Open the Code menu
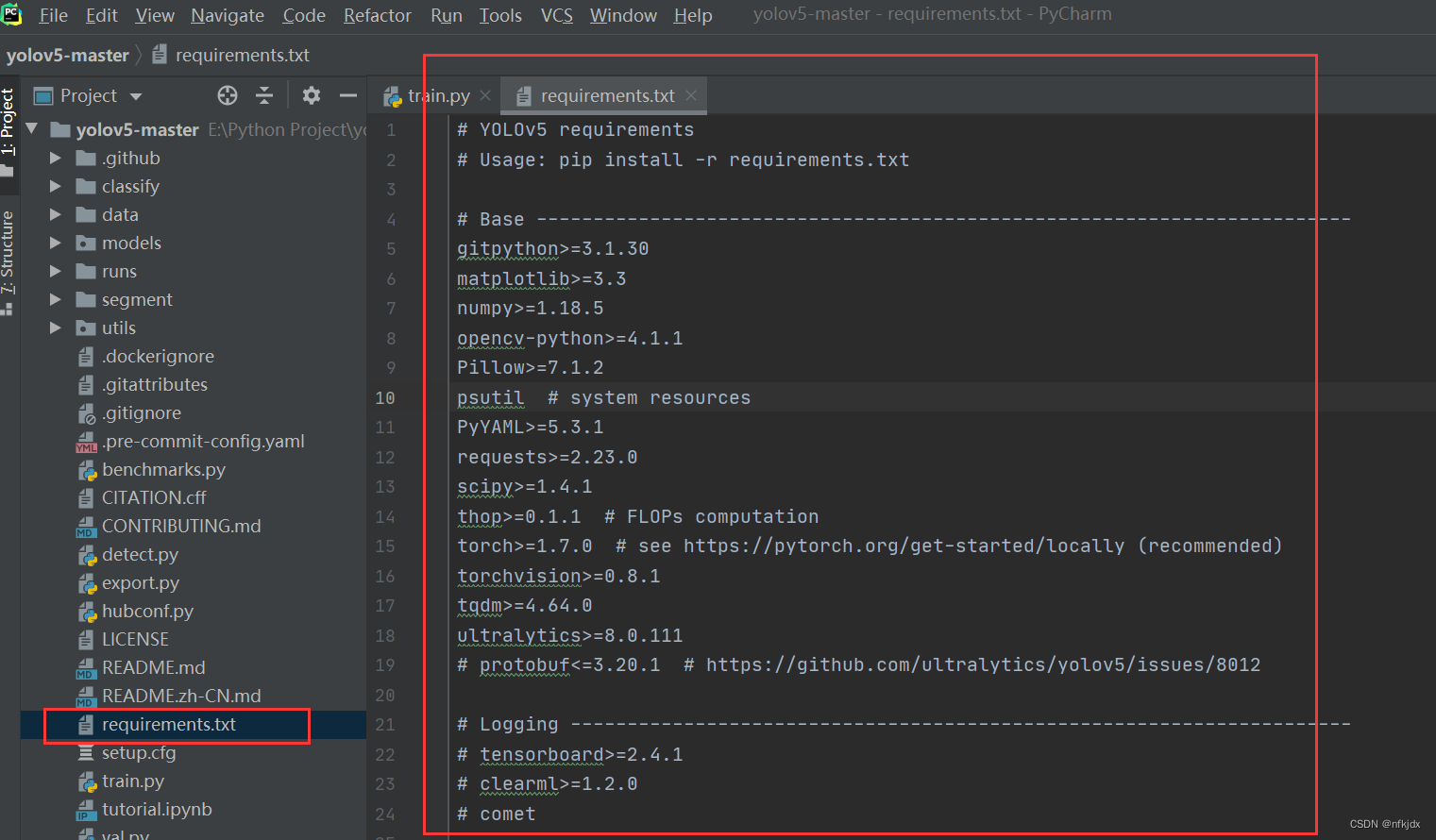Viewport: 1436px width, 840px height. click(x=304, y=15)
